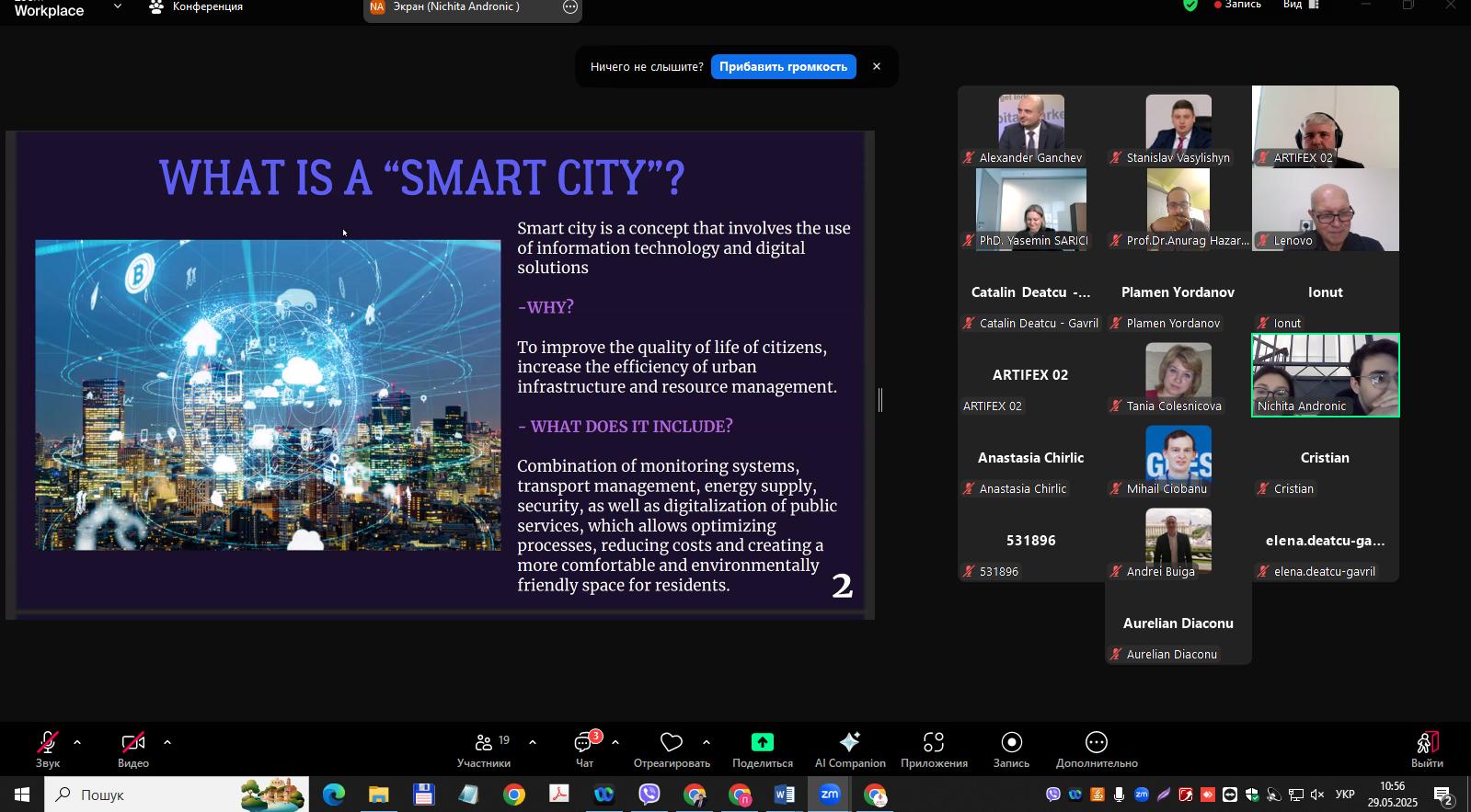1471x812 pixels.
Task: Select Mihail Ciobanu's video tile
Action: click(1178, 458)
